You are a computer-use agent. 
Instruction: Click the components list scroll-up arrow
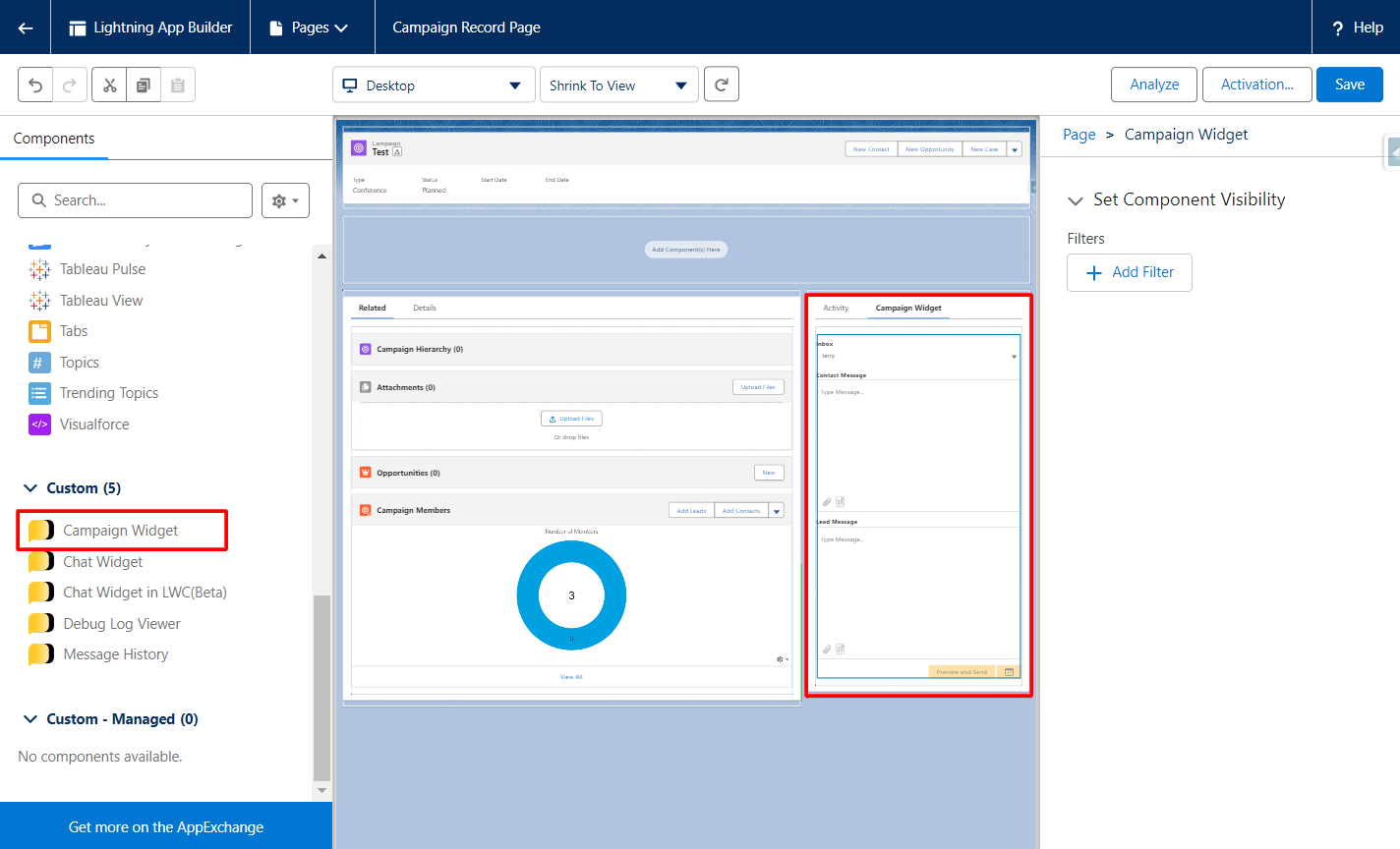click(x=321, y=255)
